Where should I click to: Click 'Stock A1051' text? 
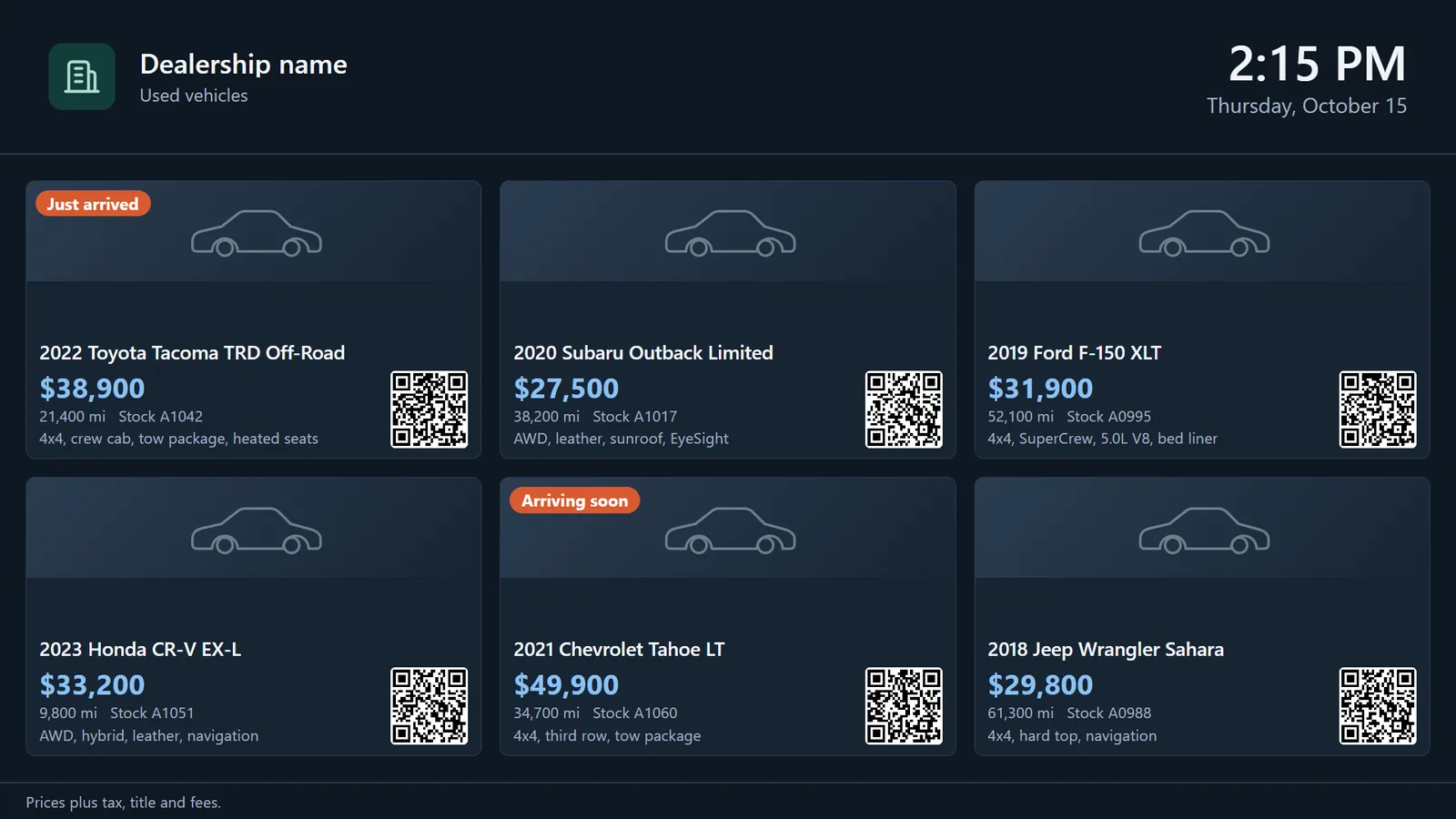(152, 713)
